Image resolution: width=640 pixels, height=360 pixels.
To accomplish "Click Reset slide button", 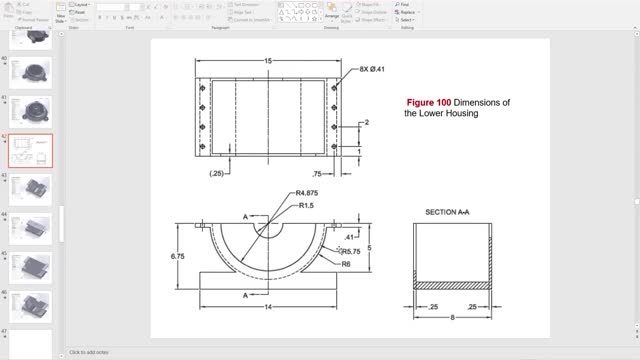I will tap(78, 12).
